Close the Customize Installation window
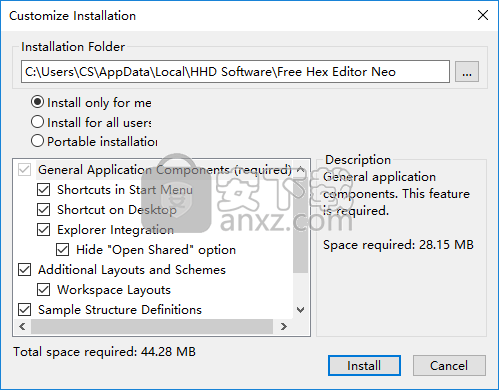 click(x=483, y=15)
